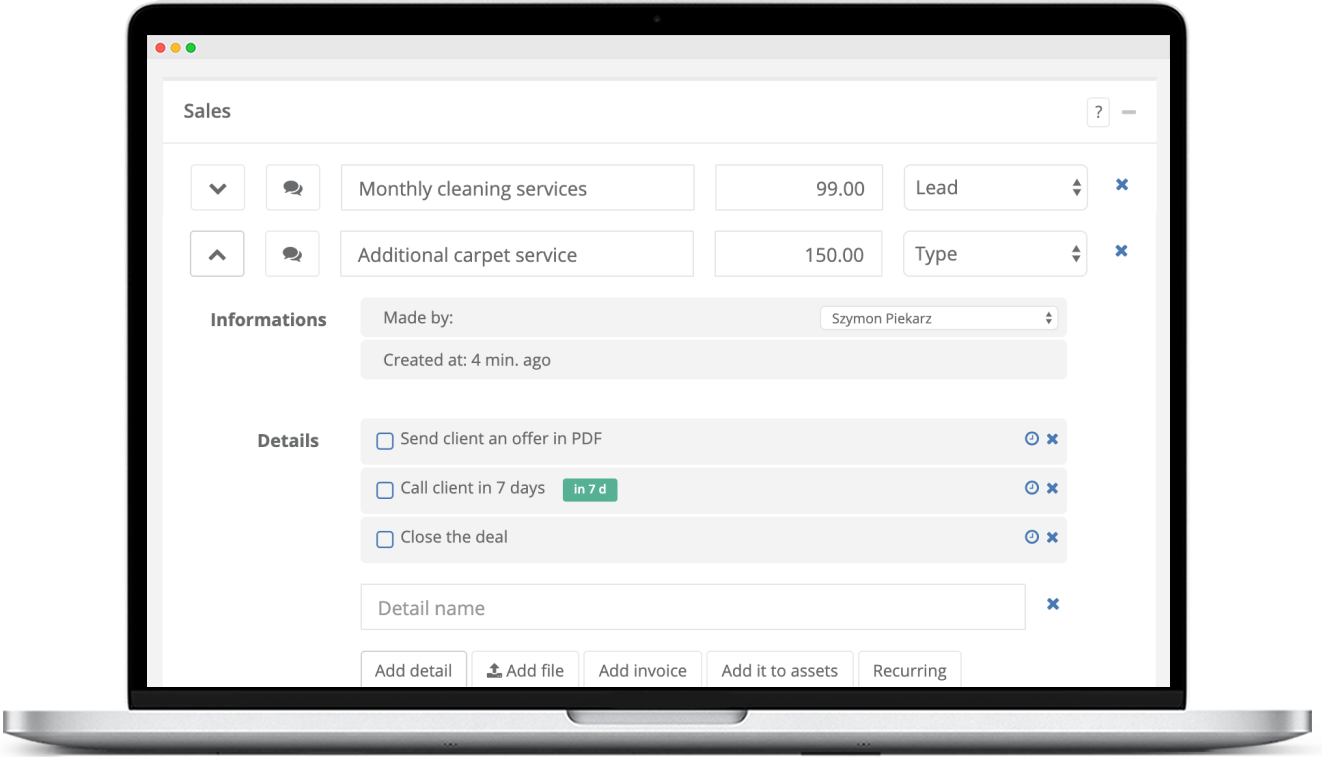This screenshot has height=757, width=1322.
Task: Click the green in 7 d badge
Action: [590, 490]
